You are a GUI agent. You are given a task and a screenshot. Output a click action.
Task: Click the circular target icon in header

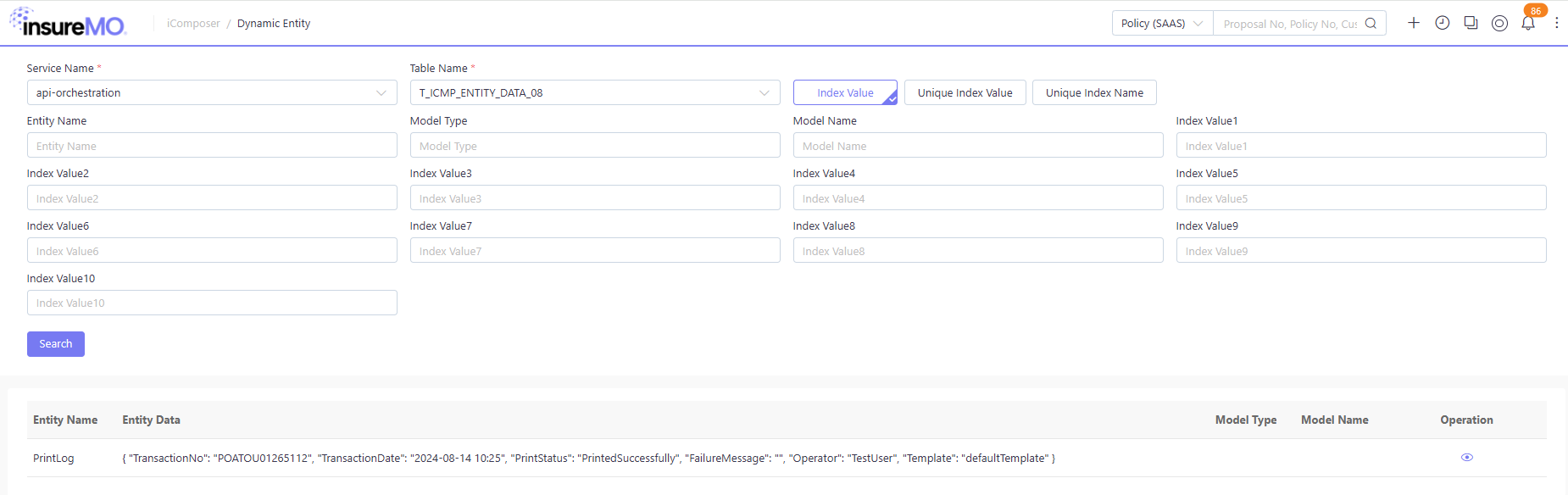pyautogui.click(x=1499, y=24)
